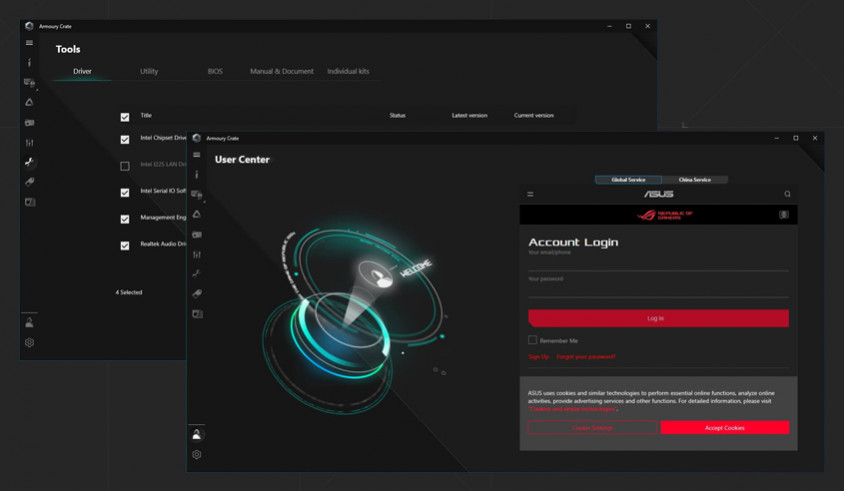The width and height of the screenshot is (844, 491).
Task: Click the Tools wrench icon in back window sidebar
Action: [x=29, y=162]
